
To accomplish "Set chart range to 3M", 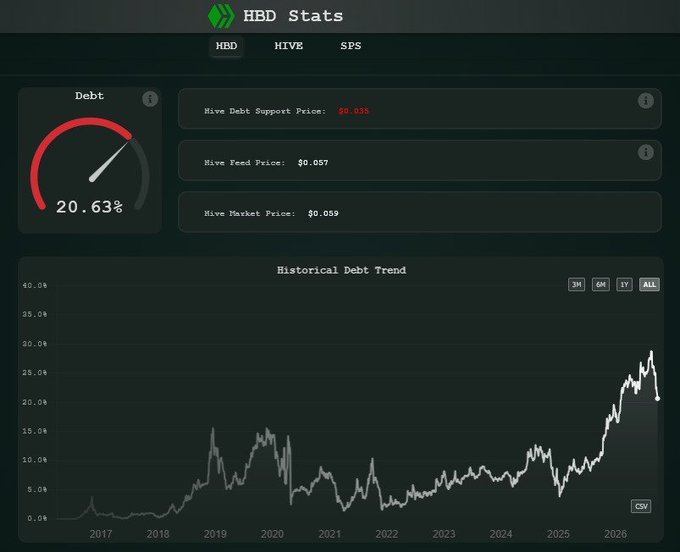I will click(x=576, y=284).
